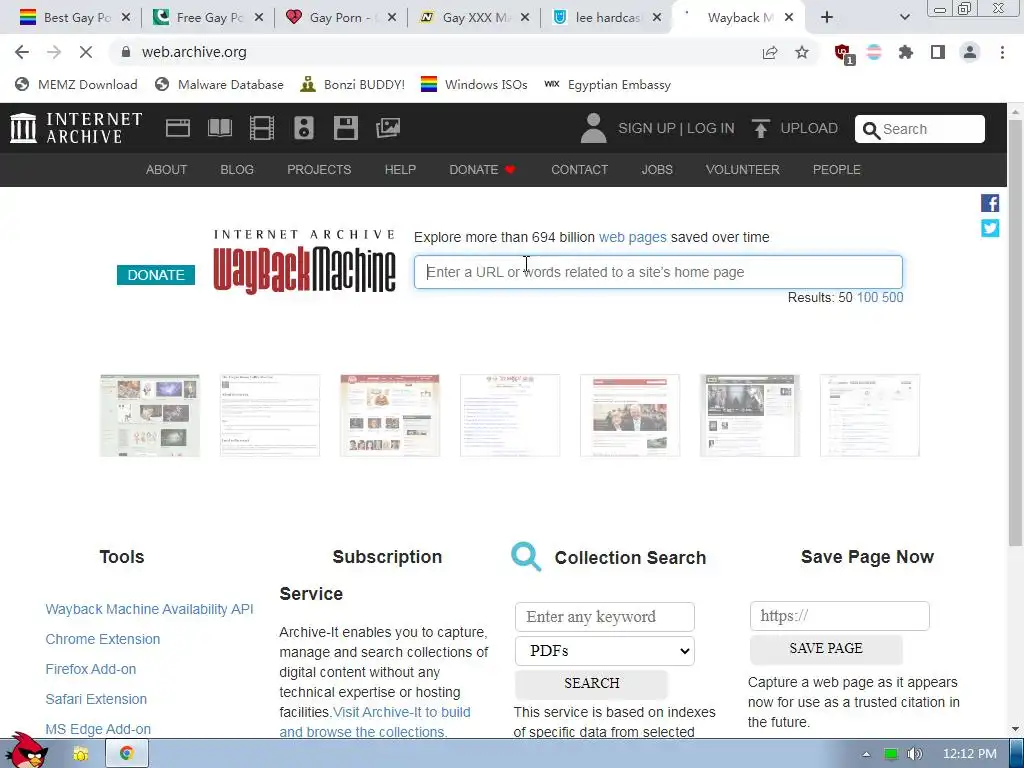Open the CONTACT menu item

coord(579,170)
